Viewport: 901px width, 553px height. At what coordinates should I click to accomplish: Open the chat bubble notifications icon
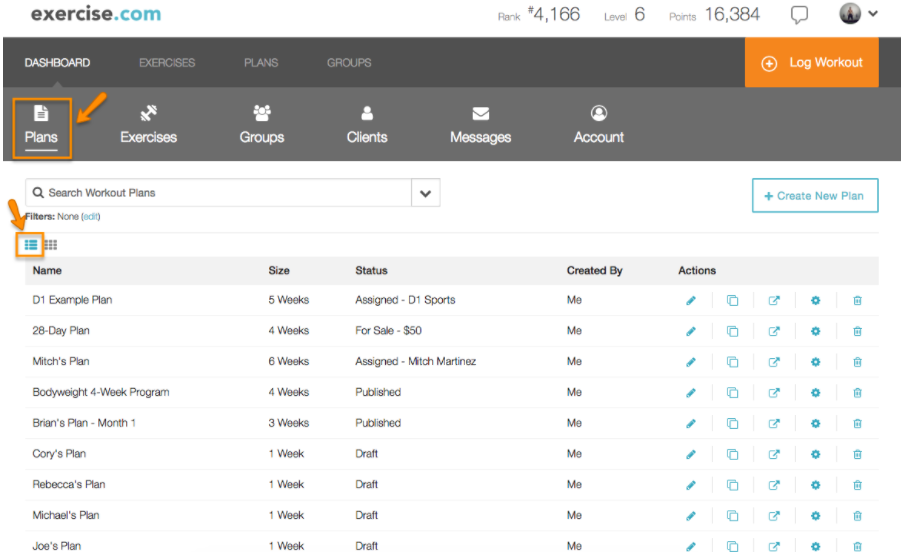click(x=799, y=14)
